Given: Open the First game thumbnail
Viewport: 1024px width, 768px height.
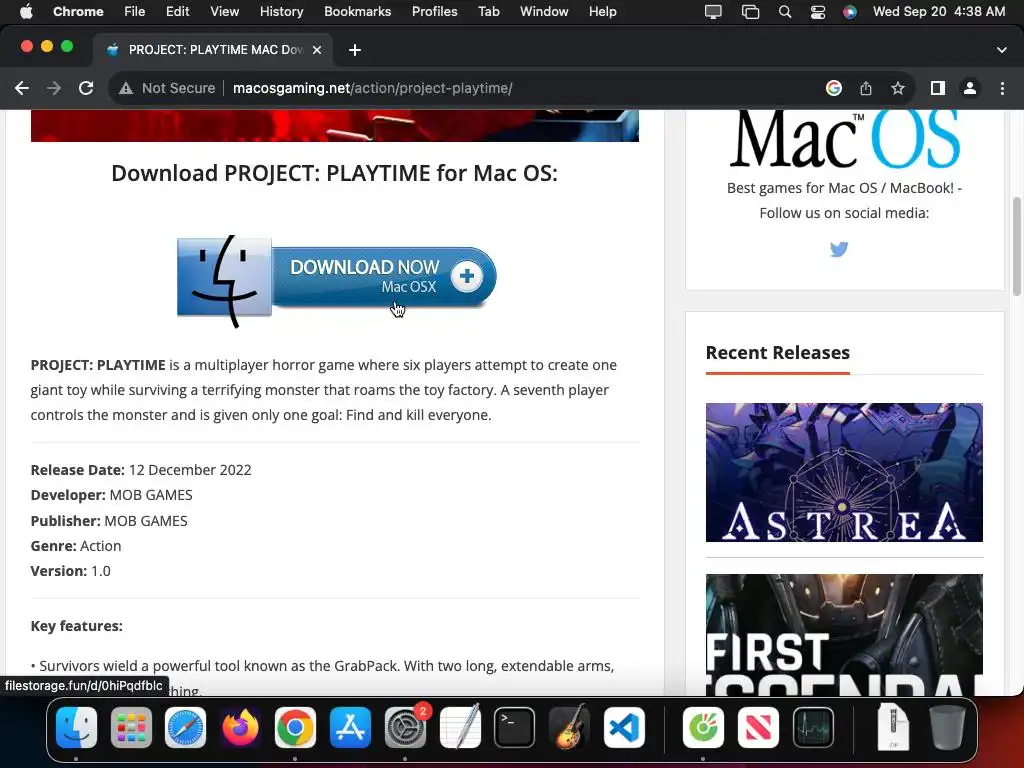Looking at the screenshot, I should [x=844, y=634].
